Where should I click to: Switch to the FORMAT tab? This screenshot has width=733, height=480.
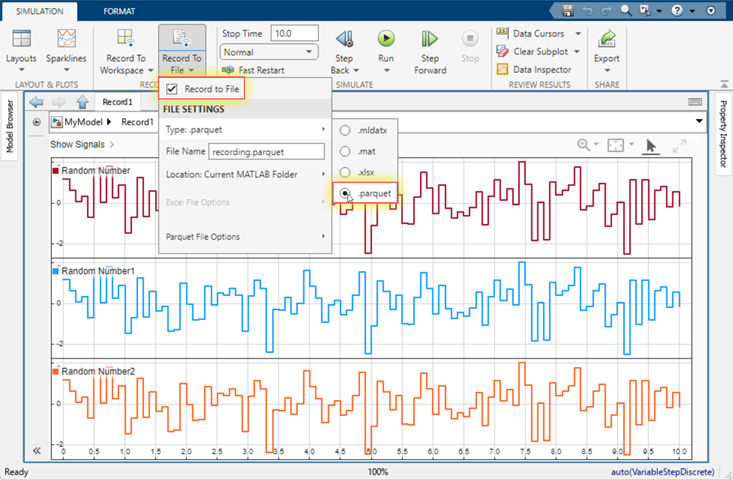coord(121,10)
